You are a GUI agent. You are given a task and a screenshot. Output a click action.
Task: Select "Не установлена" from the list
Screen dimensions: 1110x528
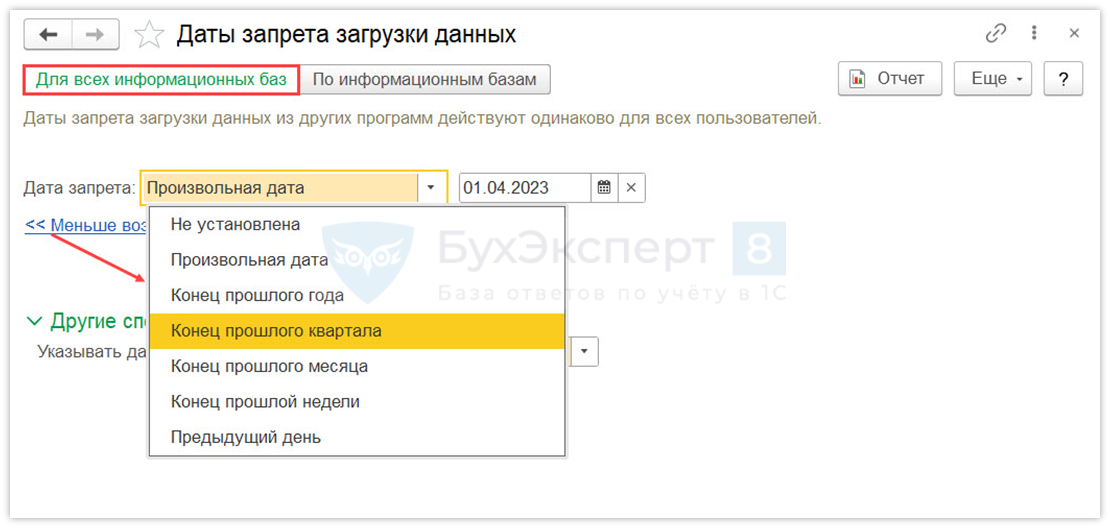pyautogui.click(x=235, y=224)
